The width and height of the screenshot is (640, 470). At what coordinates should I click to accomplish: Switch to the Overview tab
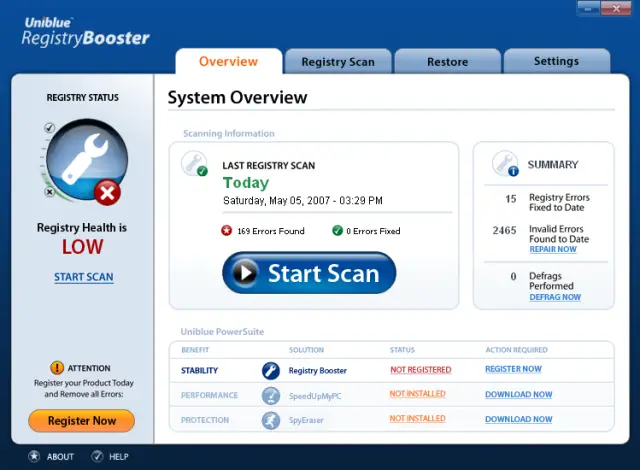click(x=229, y=61)
